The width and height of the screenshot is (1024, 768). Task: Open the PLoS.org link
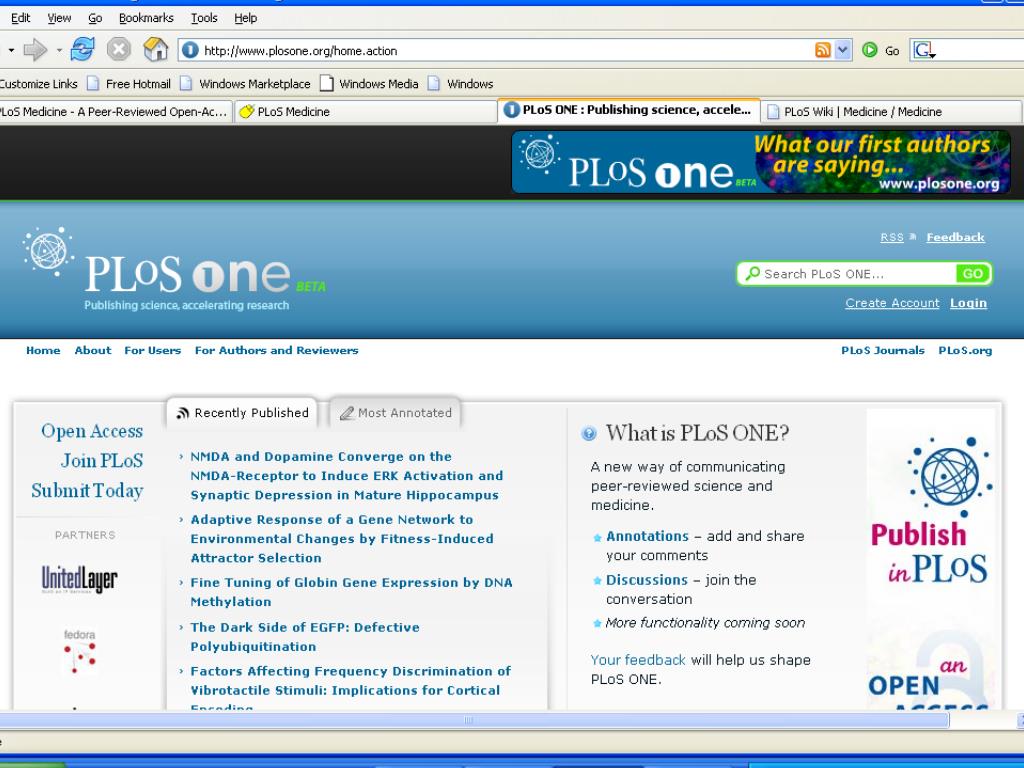[965, 350]
